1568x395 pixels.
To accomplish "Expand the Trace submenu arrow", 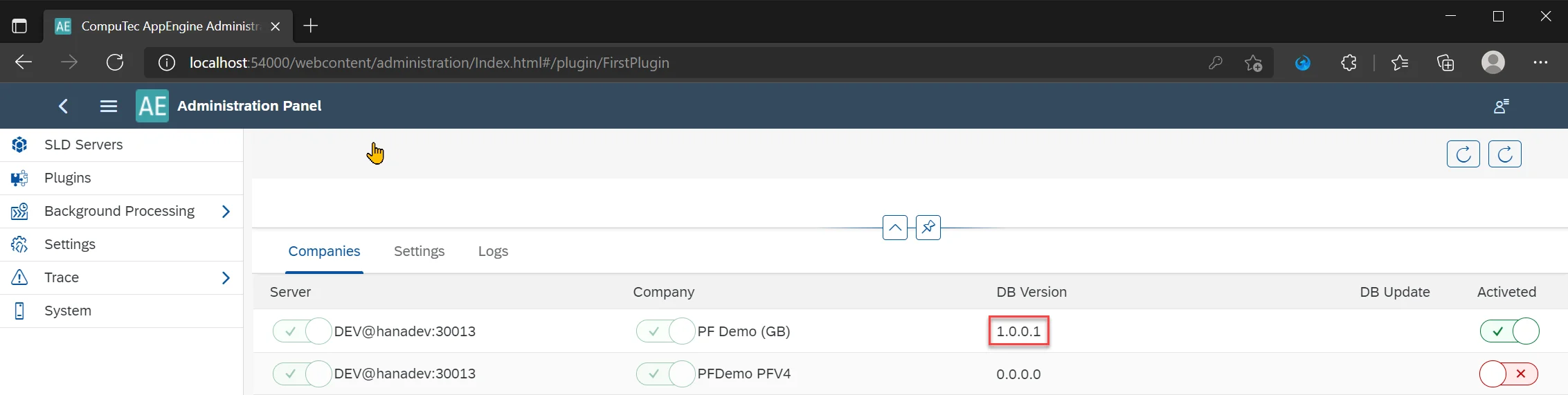I will (x=226, y=277).
